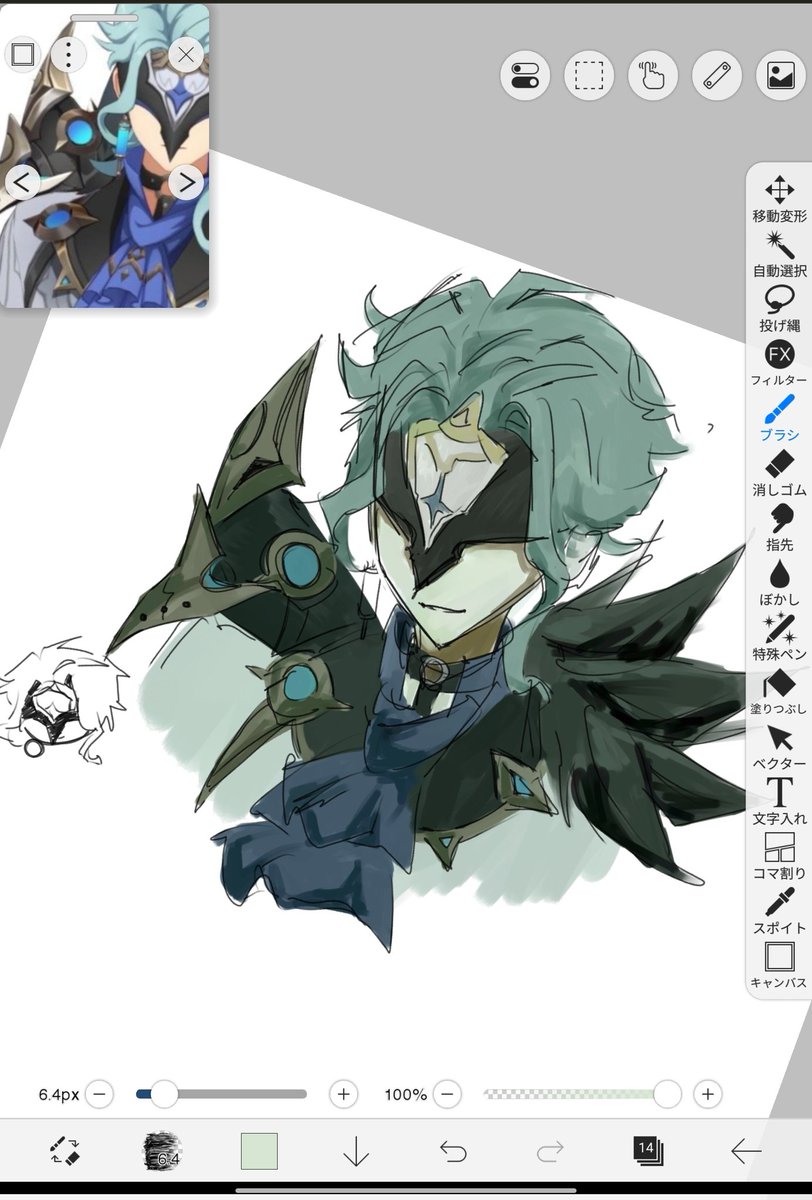Open layers panel showing 14
The width and height of the screenshot is (812, 1200).
point(647,1150)
